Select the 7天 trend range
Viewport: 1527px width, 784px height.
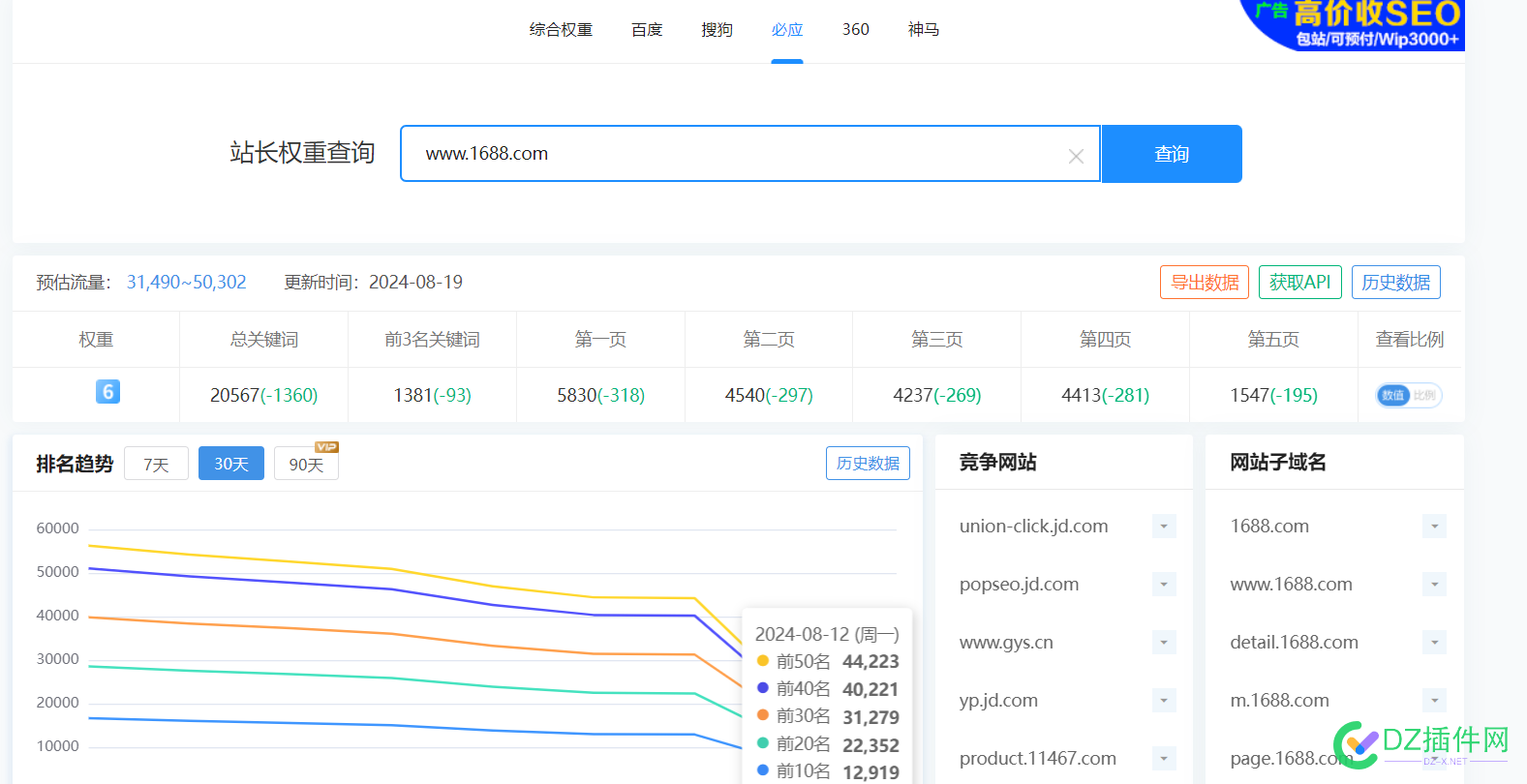point(156,464)
